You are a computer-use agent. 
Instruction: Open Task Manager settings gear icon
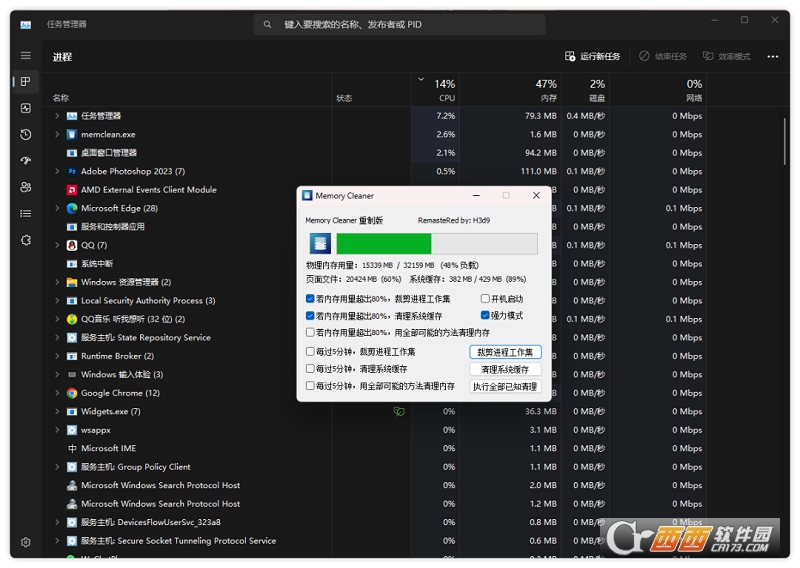(x=26, y=542)
